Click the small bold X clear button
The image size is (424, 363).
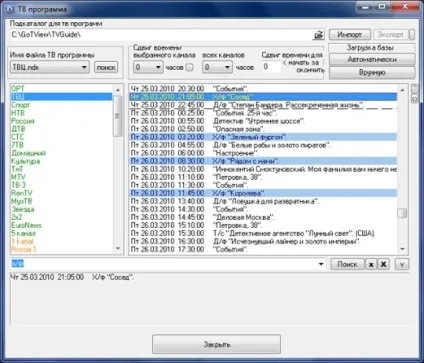[x=384, y=264]
